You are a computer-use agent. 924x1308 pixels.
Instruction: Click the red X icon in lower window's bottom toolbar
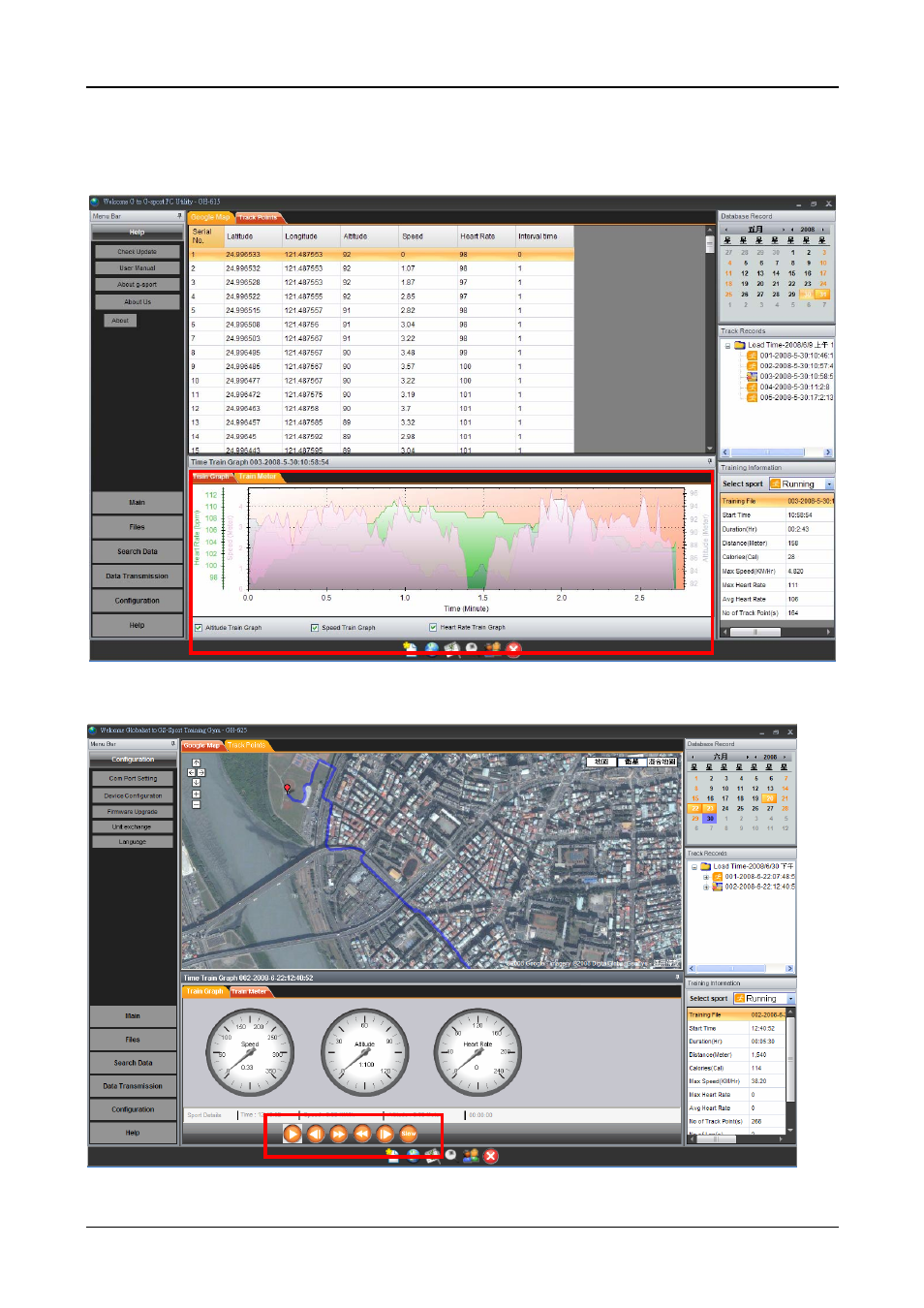click(491, 1156)
